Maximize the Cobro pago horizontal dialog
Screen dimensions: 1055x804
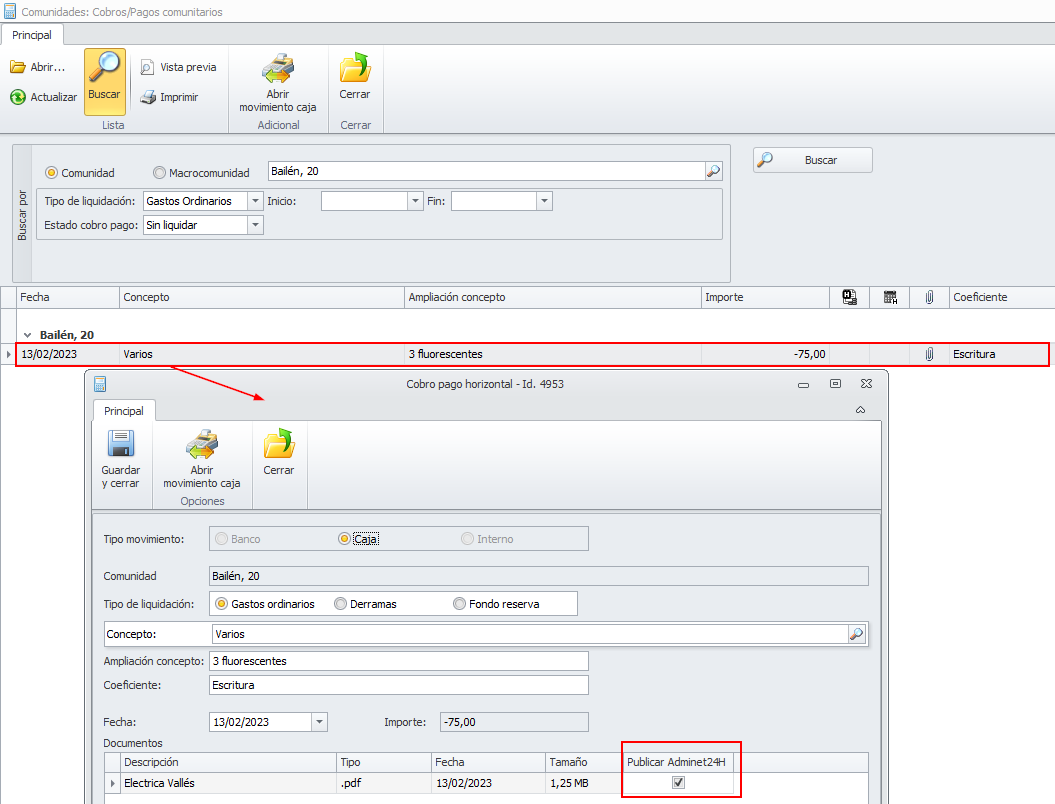coord(835,383)
